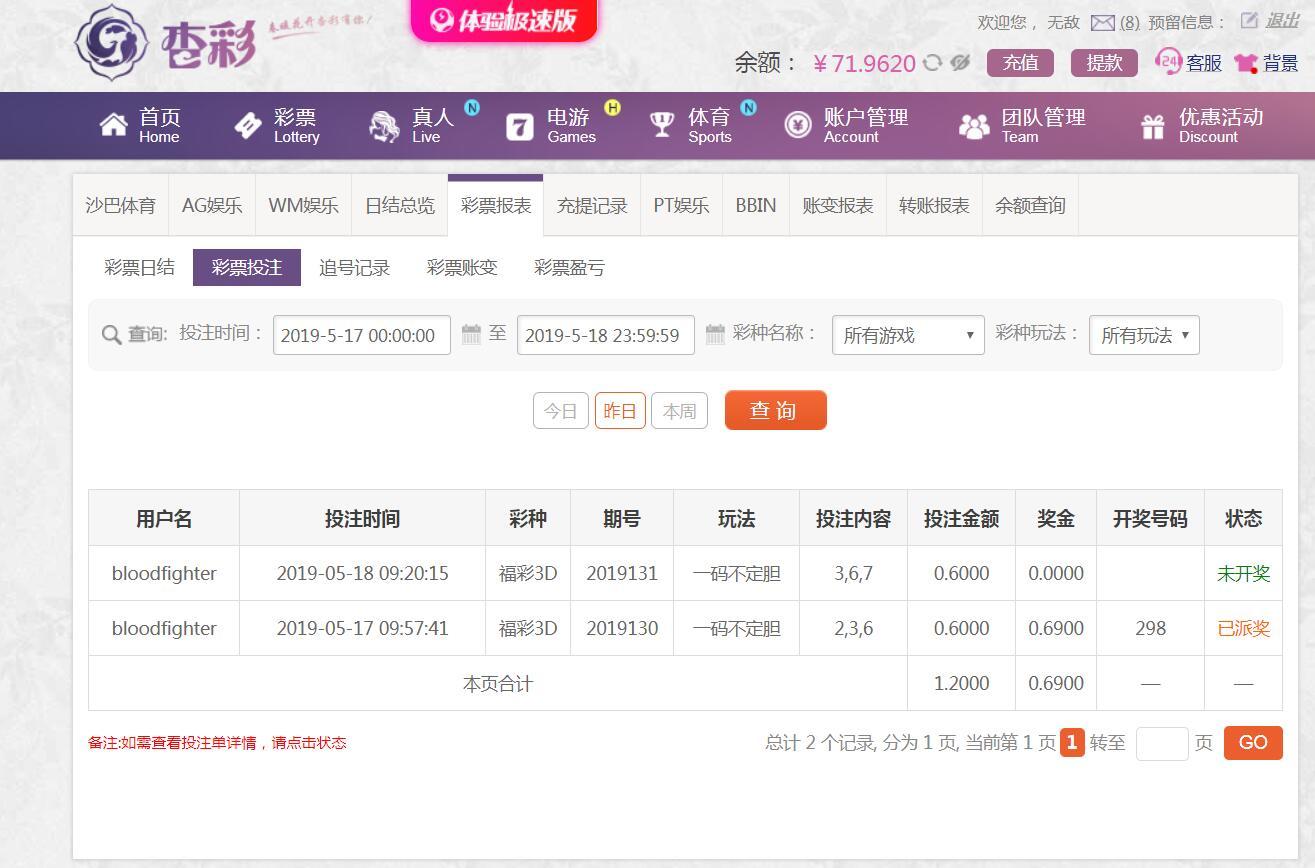Click the start time input field

click(362, 335)
